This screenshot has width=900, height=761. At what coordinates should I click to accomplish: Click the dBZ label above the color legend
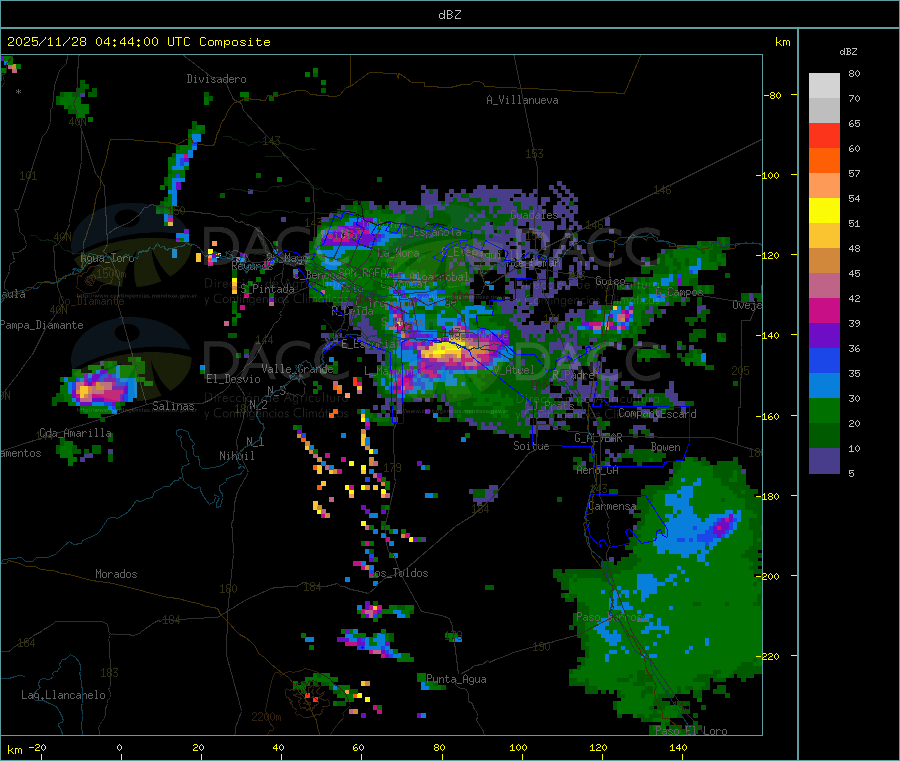(848, 52)
